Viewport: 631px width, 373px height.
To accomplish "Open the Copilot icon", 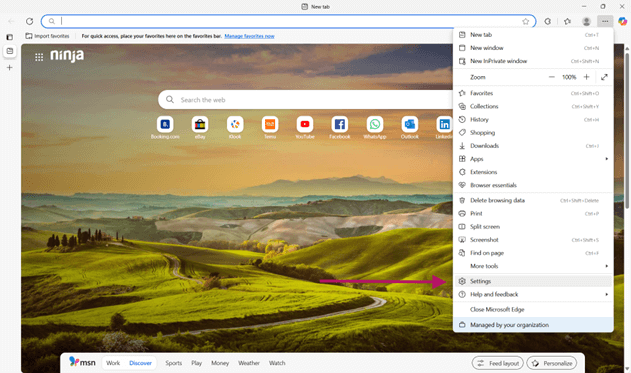I will [x=623, y=21].
